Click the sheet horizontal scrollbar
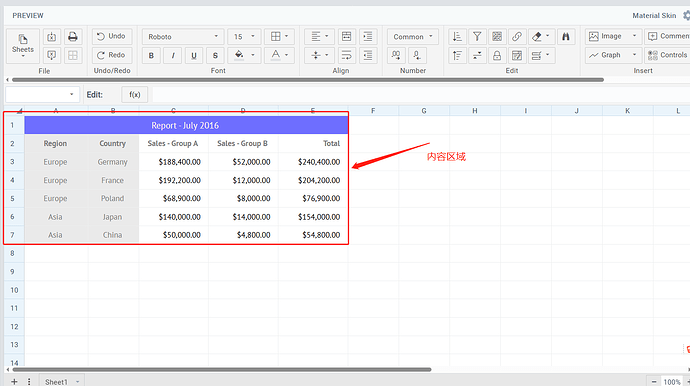The image size is (690, 386). coord(222,370)
